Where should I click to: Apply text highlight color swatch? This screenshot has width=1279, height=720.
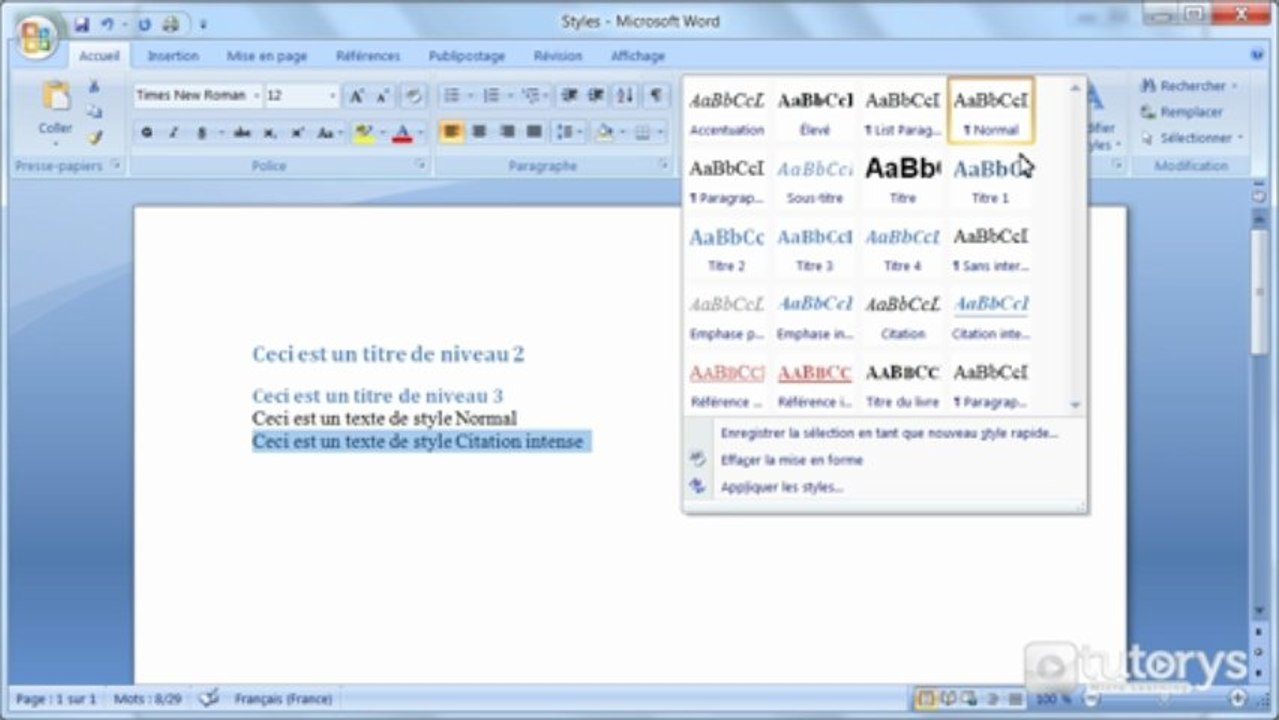(x=363, y=132)
